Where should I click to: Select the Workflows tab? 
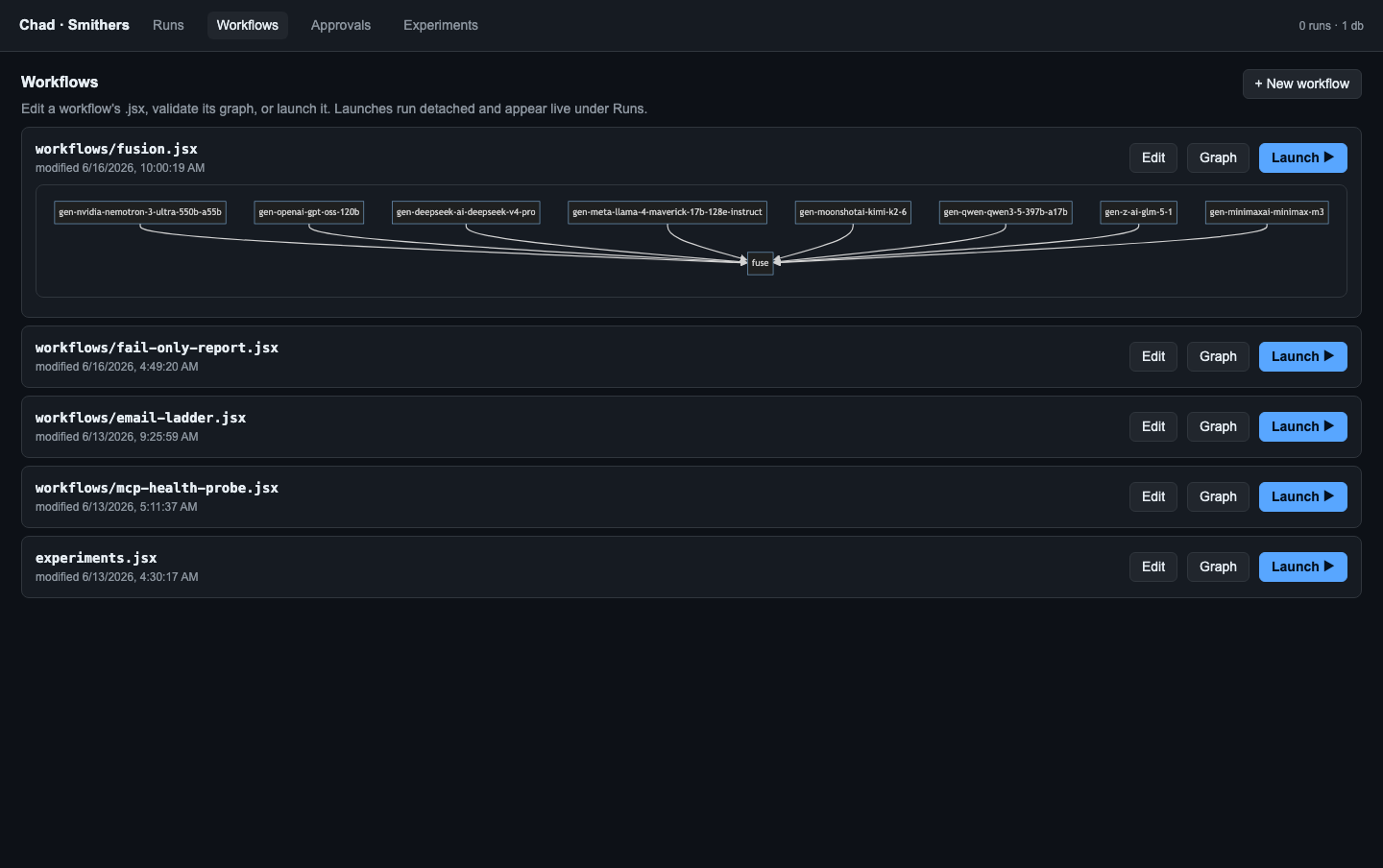tap(248, 25)
